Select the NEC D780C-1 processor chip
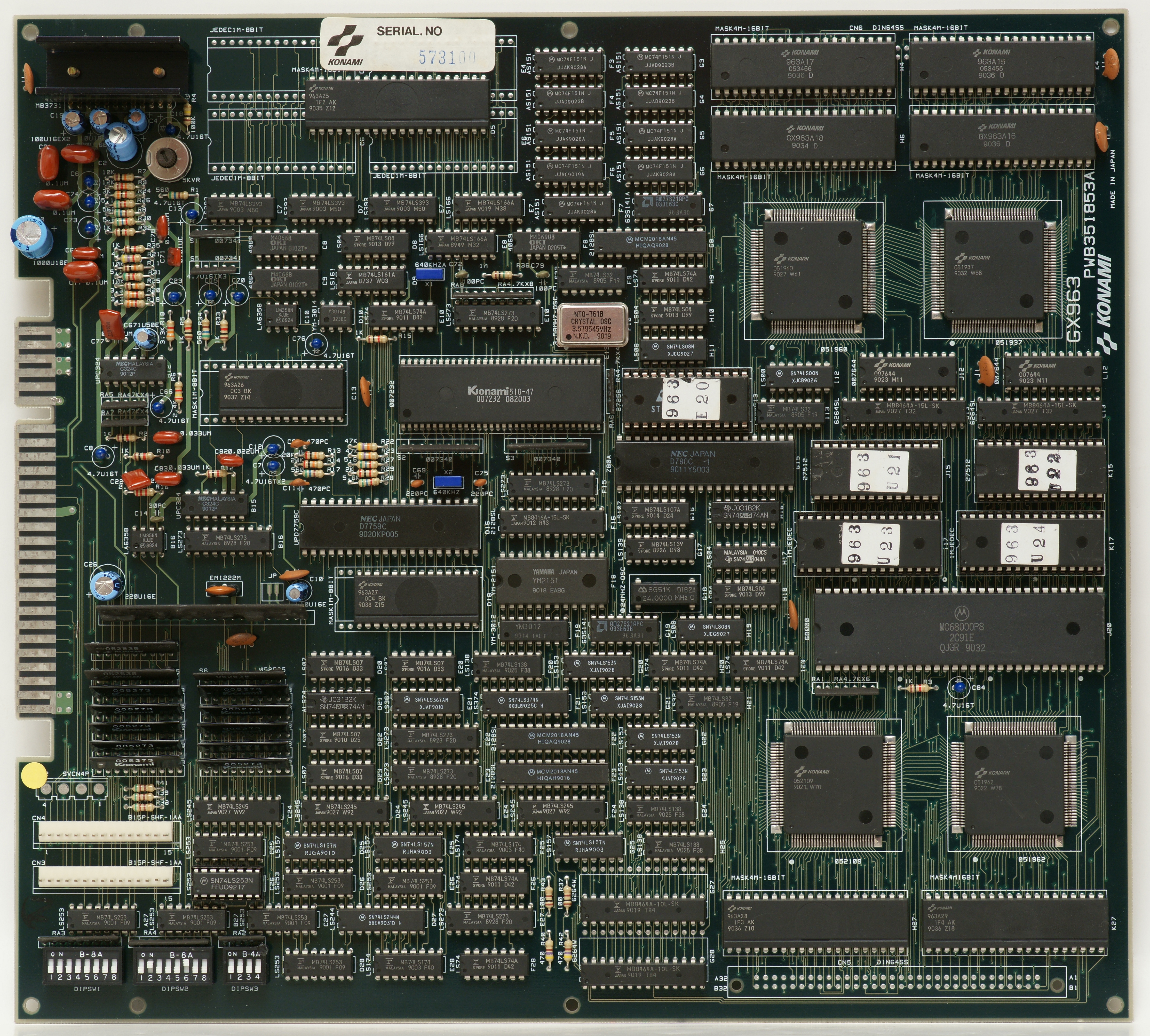This screenshot has height=1036, width=1150. point(704,463)
